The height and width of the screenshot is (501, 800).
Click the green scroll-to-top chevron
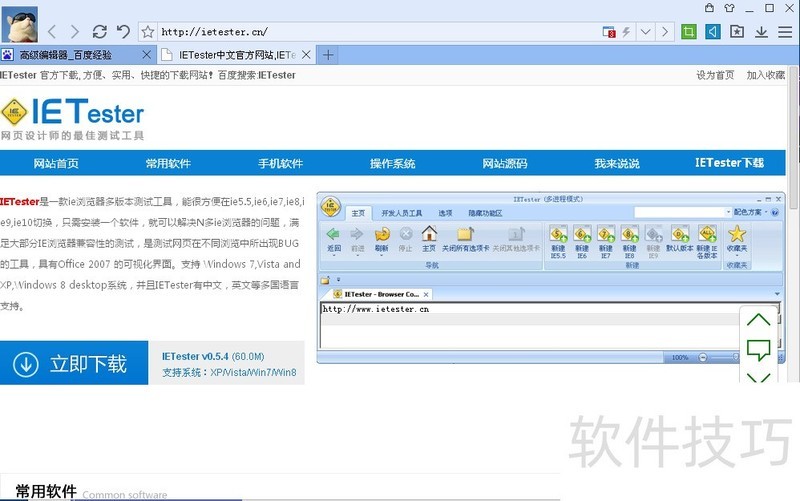(758, 320)
